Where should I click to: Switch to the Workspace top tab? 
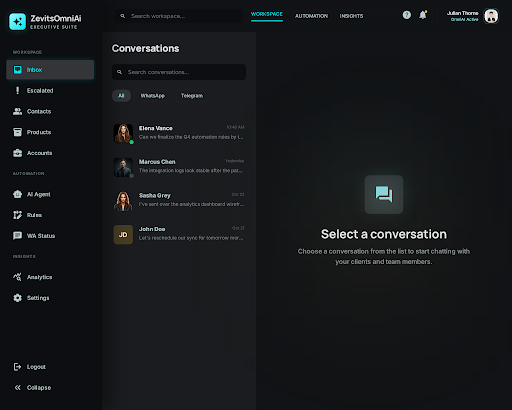tap(267, 14)
